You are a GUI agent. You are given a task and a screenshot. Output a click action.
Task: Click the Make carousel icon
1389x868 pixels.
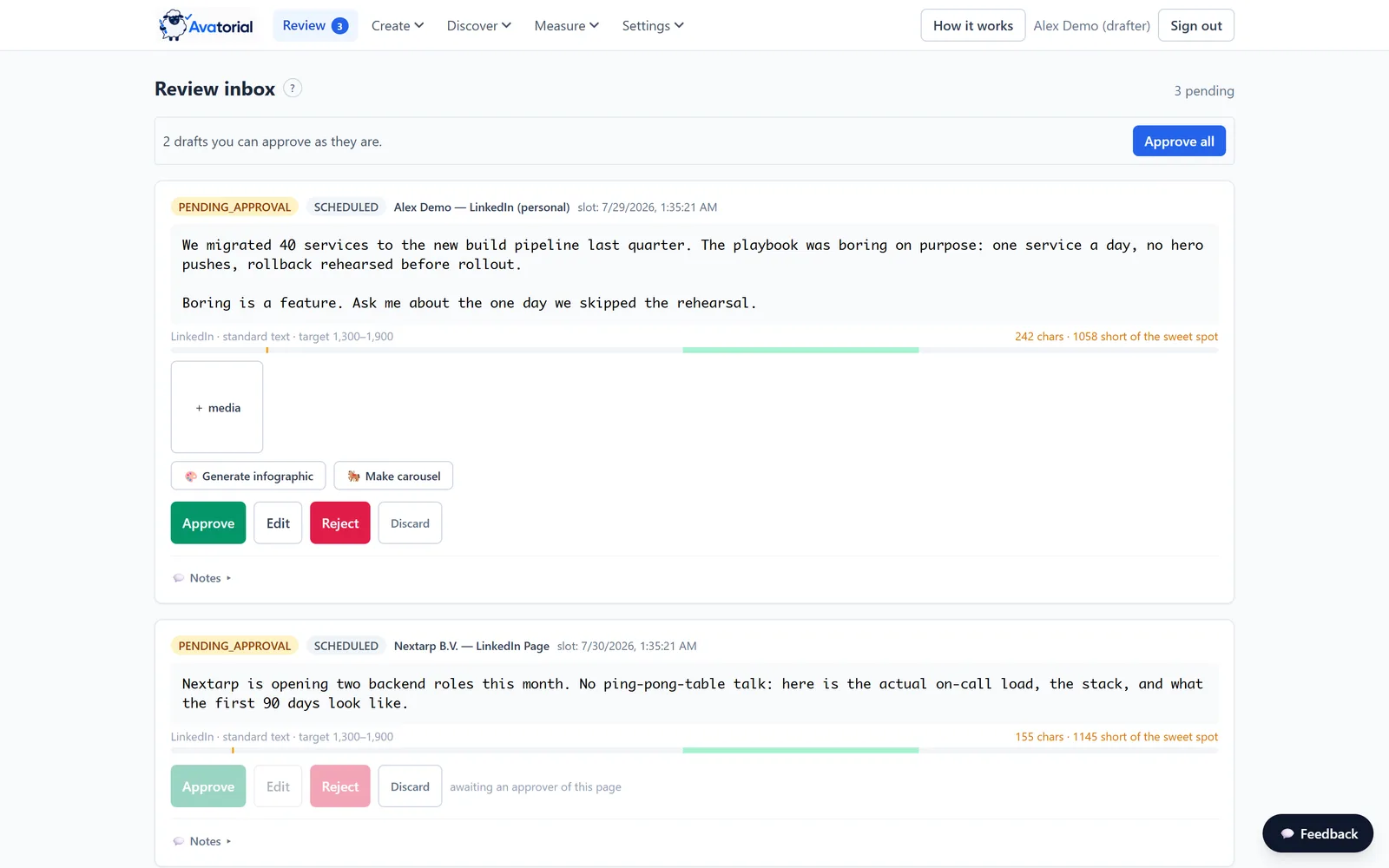[x=354, y=477]
